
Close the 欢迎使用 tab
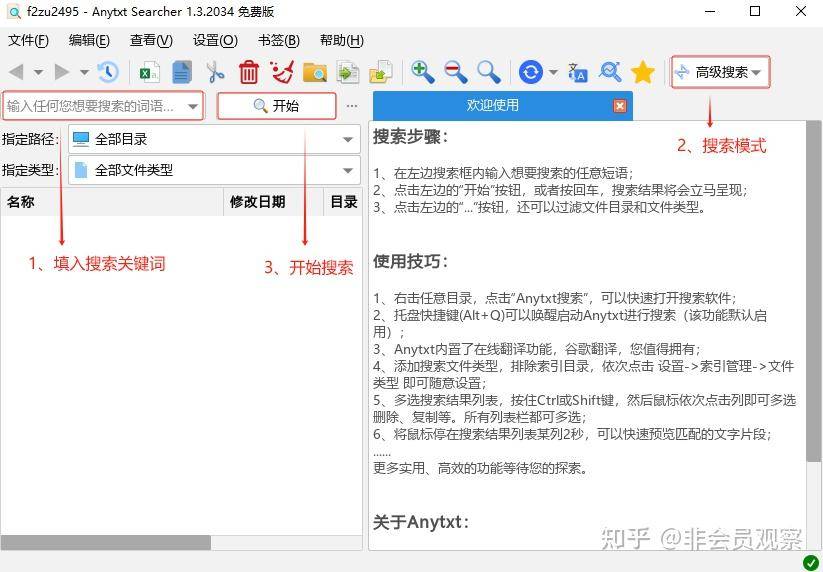(620, 106)
